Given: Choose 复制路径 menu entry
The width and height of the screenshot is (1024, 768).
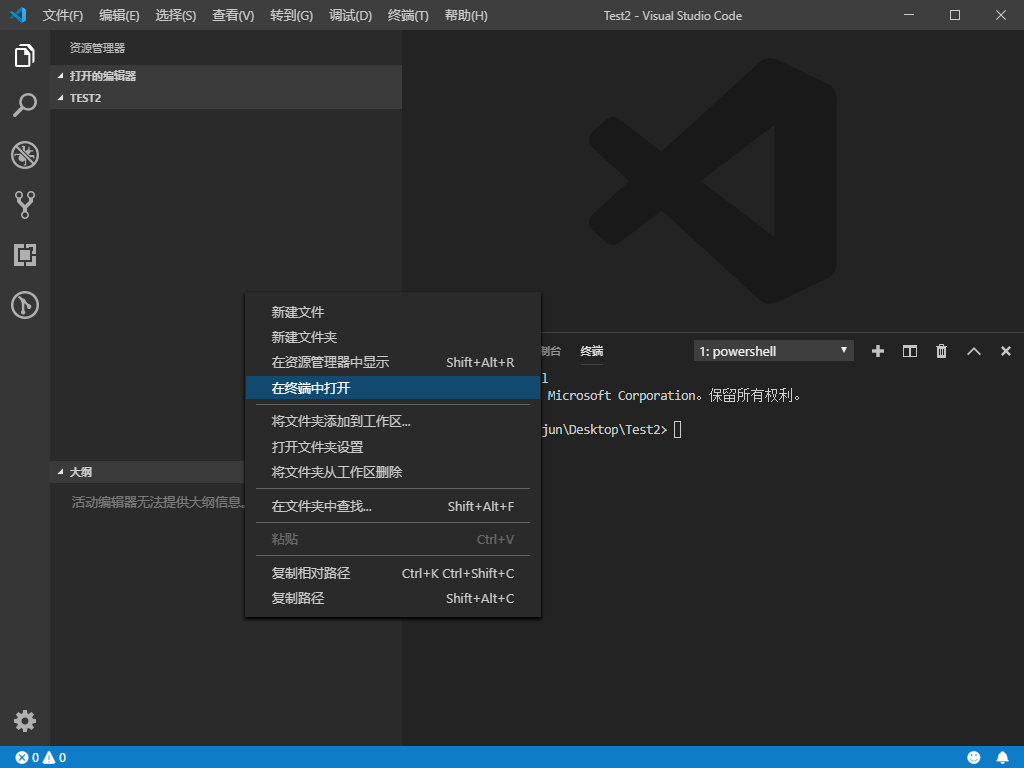Looking at the screenshot, I should point(392,598).
